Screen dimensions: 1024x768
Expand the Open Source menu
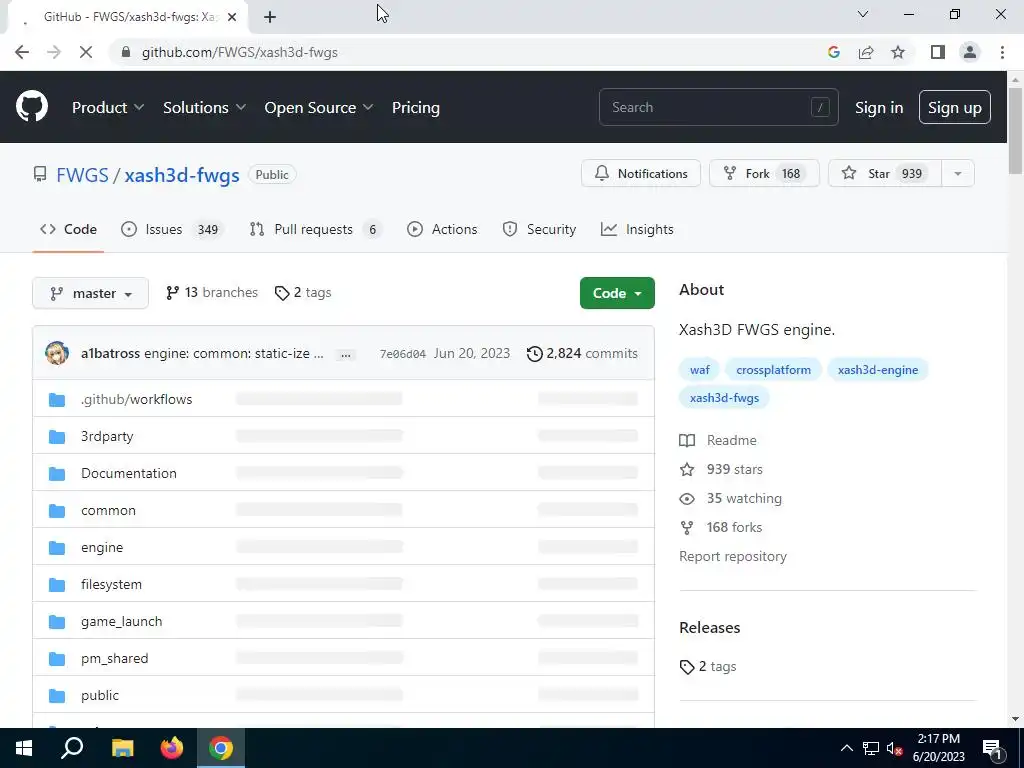[x=319, y=107]
